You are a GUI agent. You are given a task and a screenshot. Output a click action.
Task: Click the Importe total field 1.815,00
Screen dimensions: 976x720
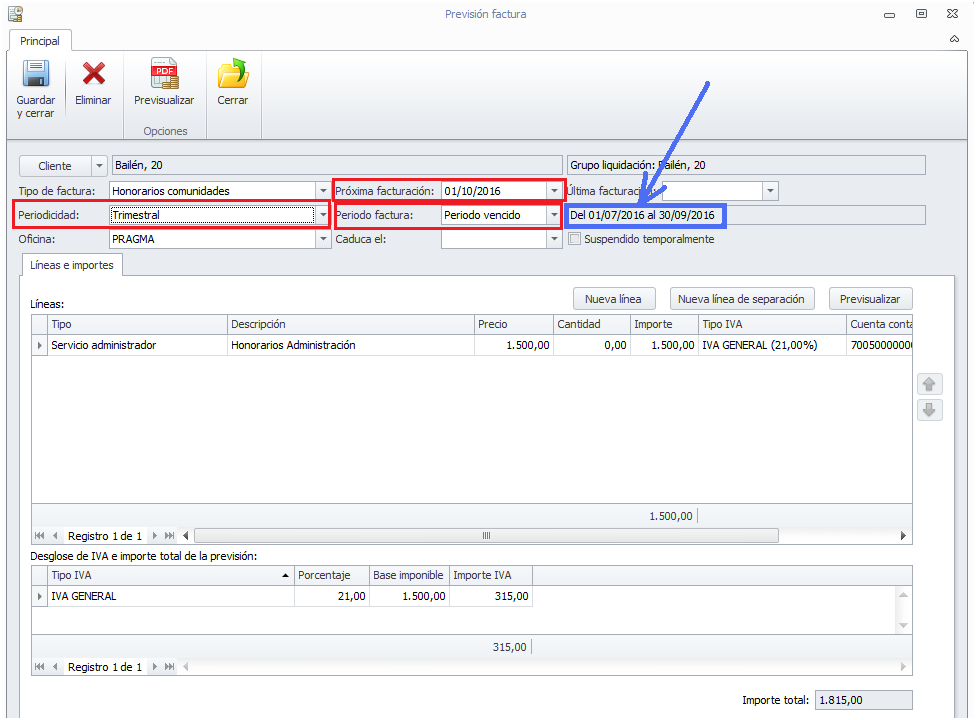pyautogui.click(x=863, y=700)
